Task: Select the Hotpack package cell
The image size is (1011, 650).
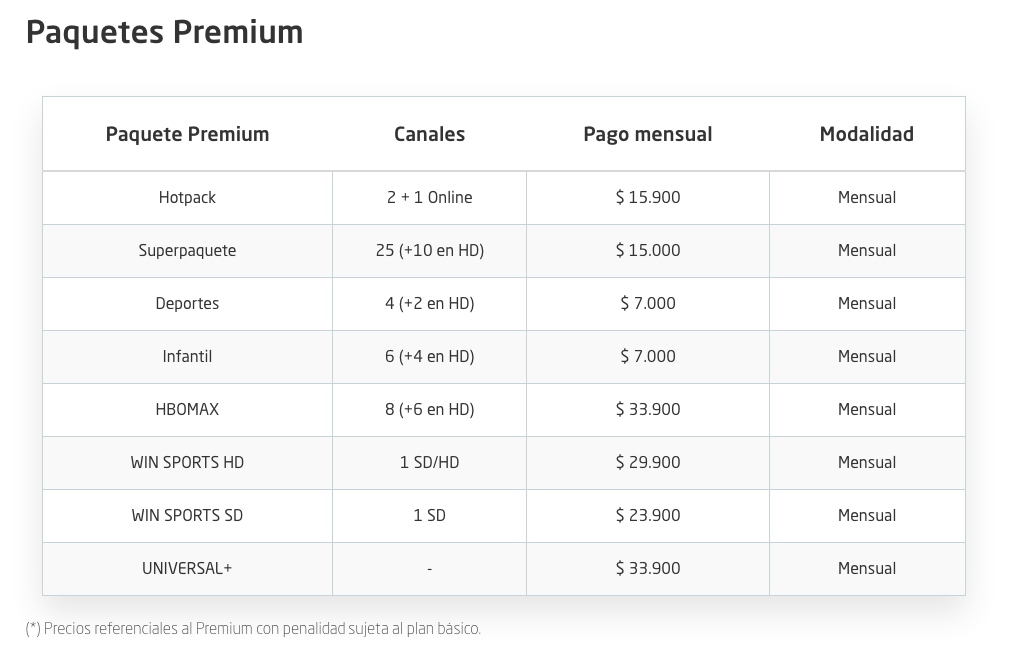Action: [x=187, y=197]
